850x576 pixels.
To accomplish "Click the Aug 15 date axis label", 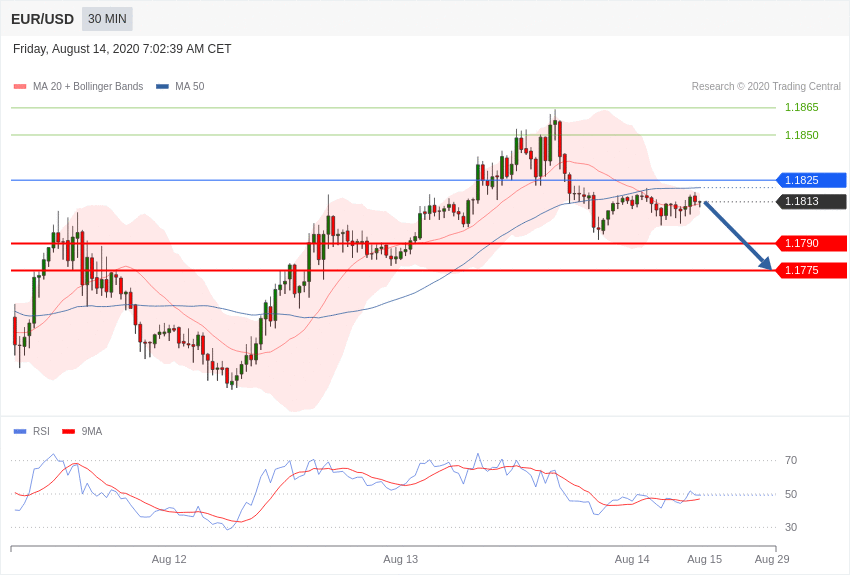I will pyautogui.click(x=705, y=559).
